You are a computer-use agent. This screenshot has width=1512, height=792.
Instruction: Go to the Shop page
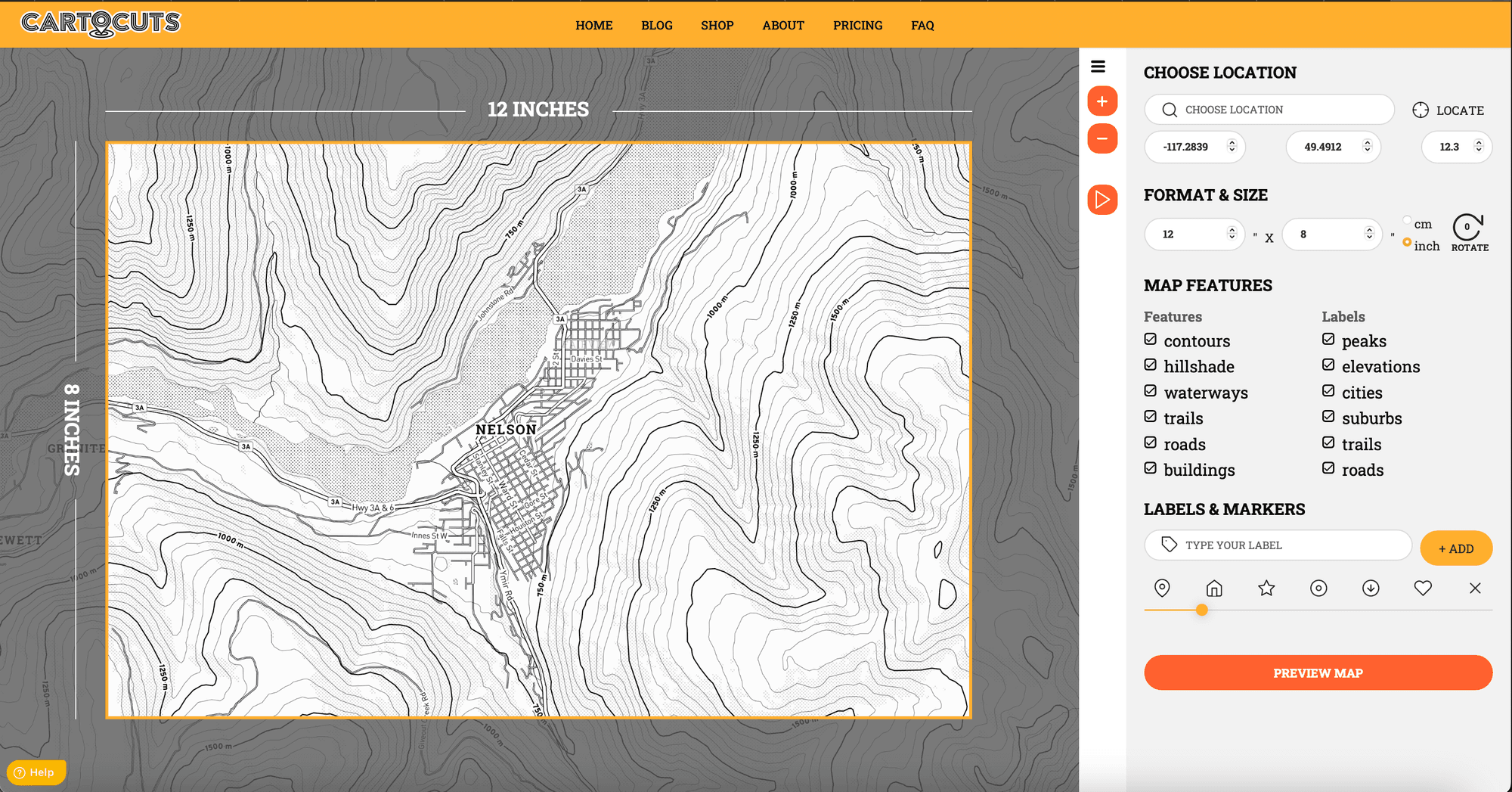tap(717, 25)
